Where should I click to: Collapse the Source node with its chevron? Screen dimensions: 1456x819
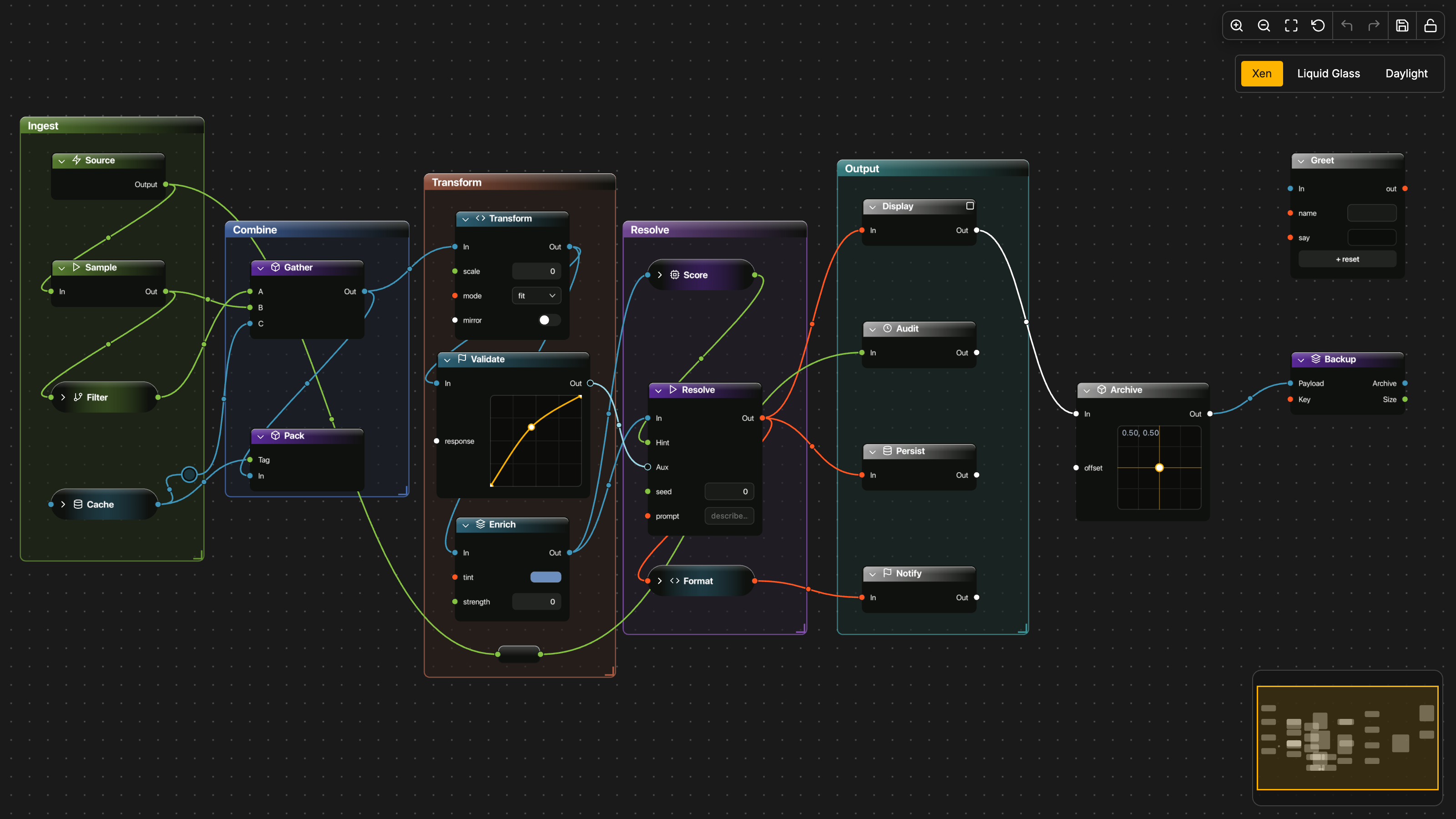click(x=61, y=161)
